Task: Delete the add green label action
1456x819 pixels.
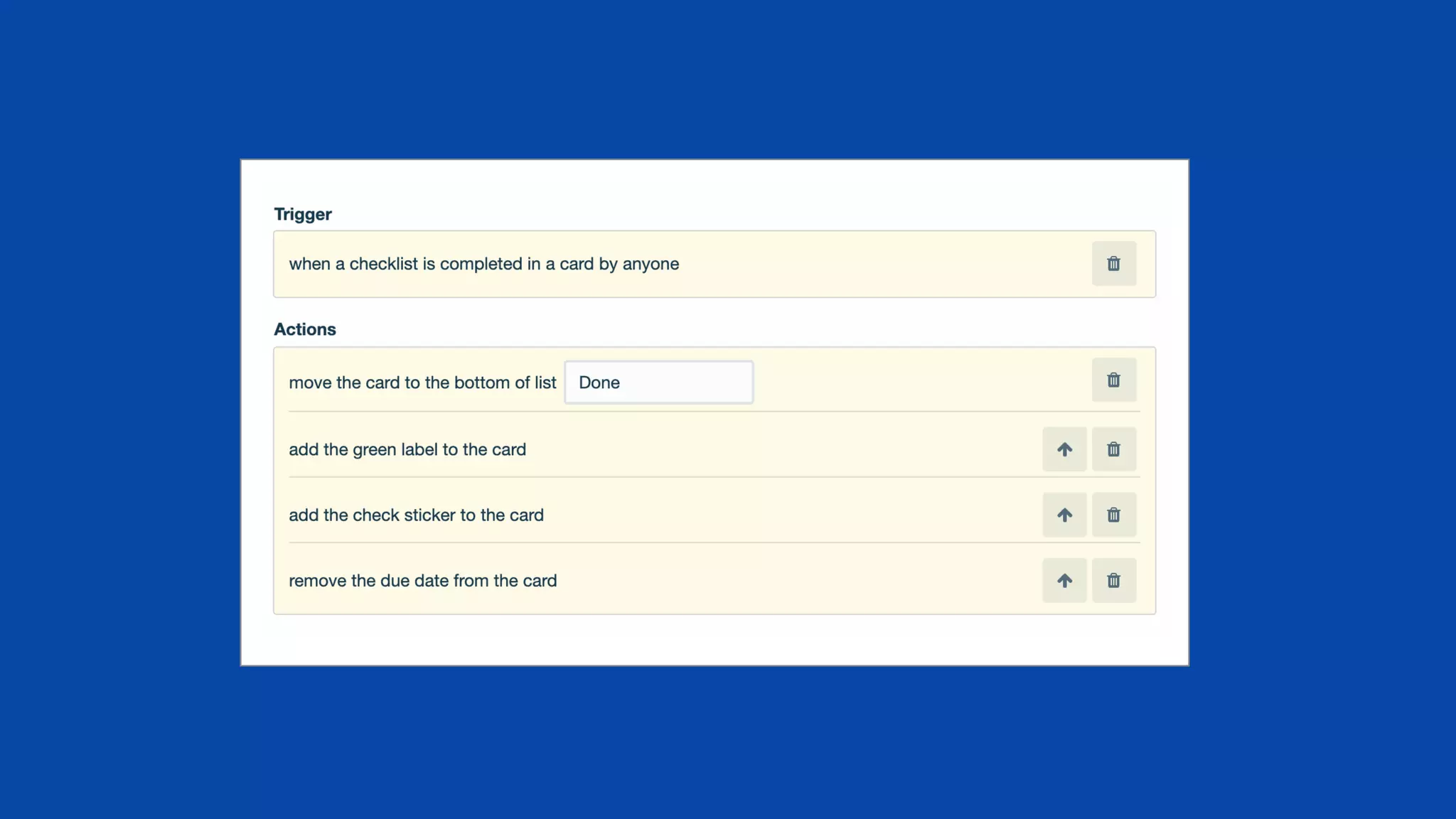Action: (x=1113, y=449)
